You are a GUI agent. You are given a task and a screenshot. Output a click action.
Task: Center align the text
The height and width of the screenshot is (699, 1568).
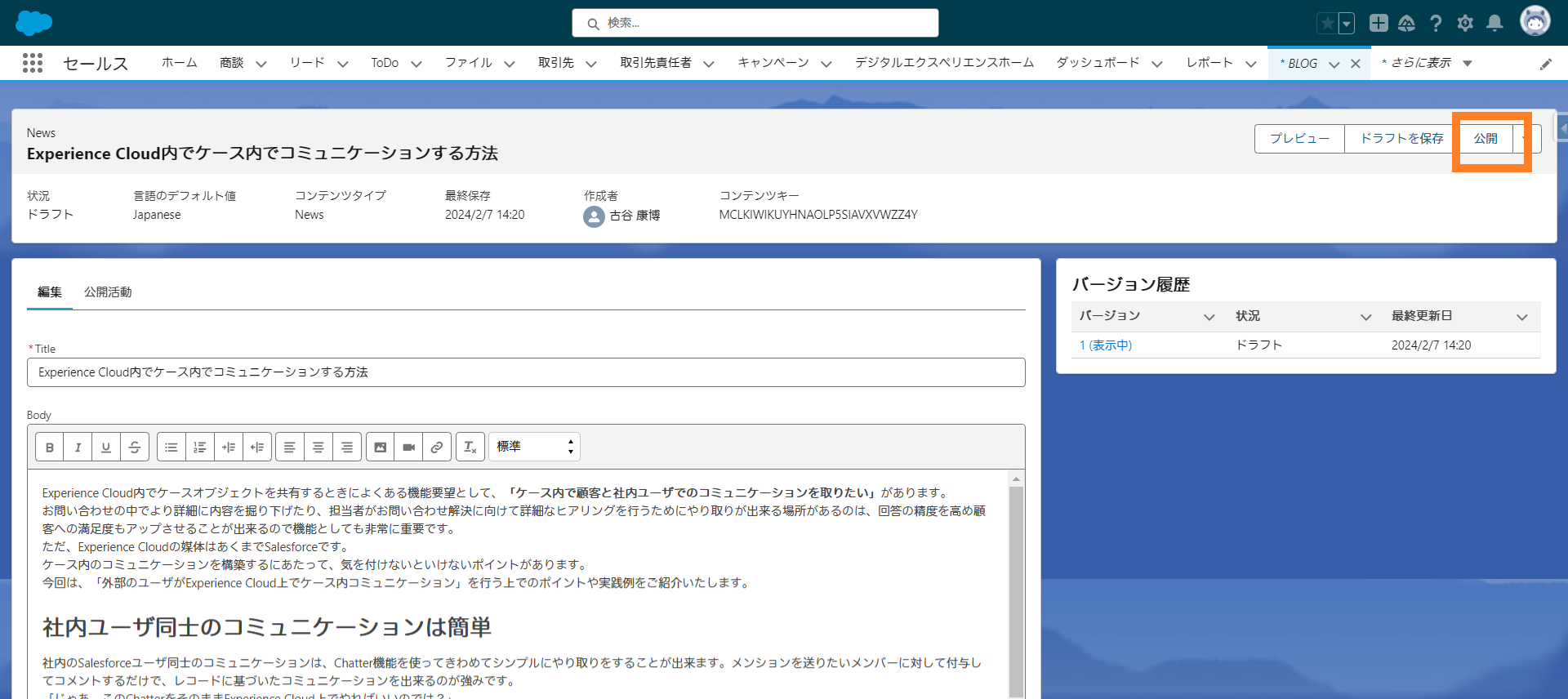[318, 447]
